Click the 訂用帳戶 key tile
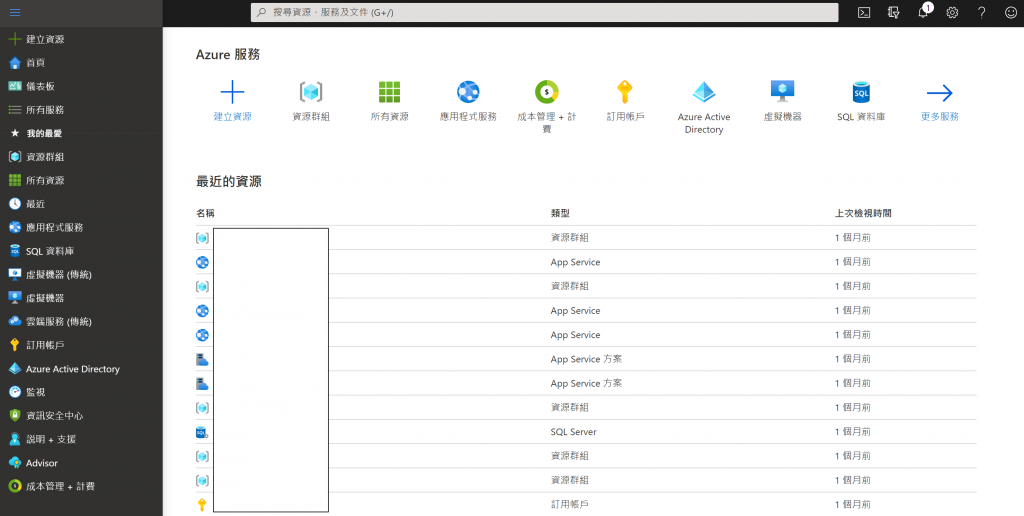Image resolution: width=1024 pixels, height=516 pixels. pyautogui.click(x=625, y=101)
